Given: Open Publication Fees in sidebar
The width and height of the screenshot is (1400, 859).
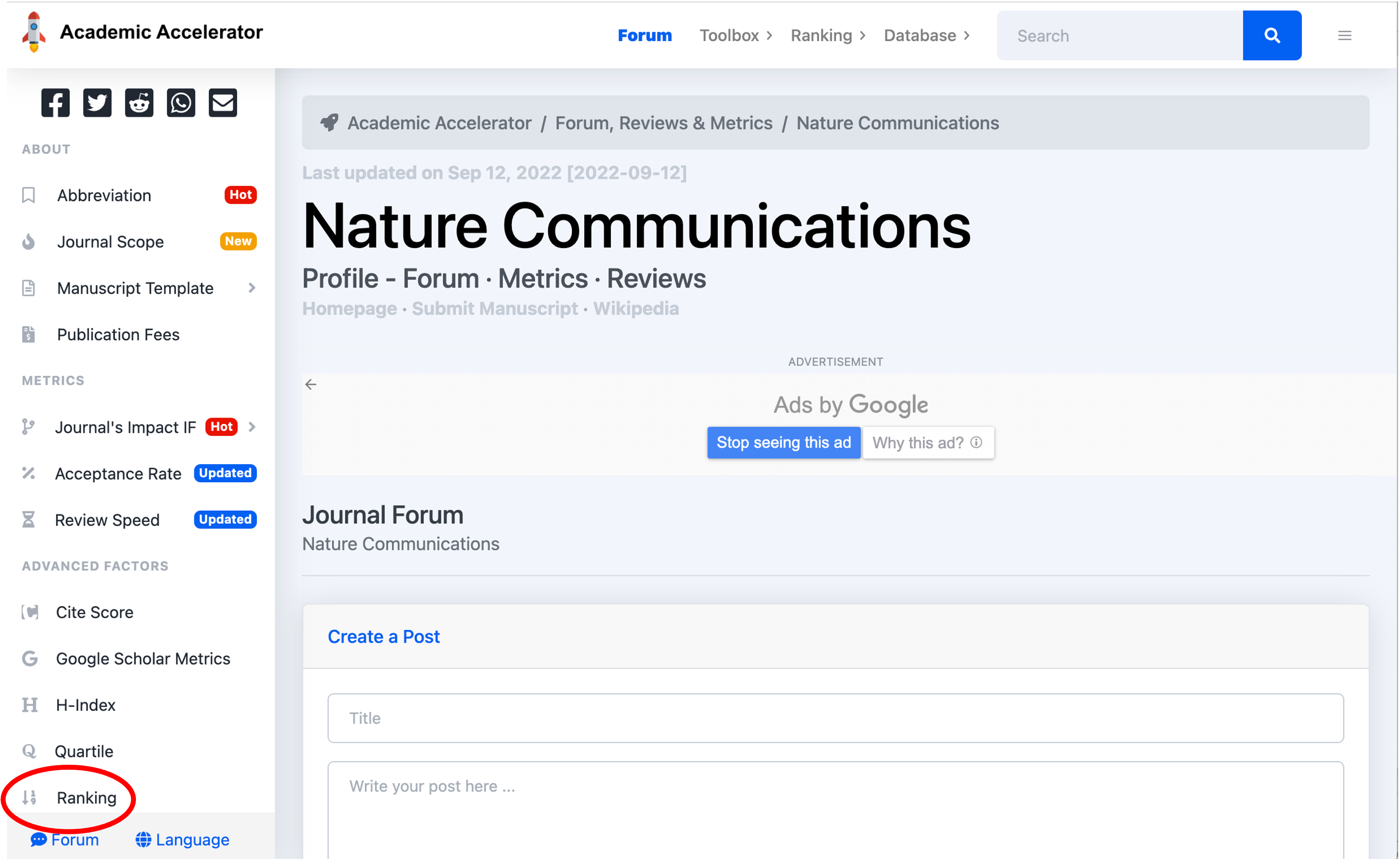Looking at the screenshot, I should click(x=118, y=334).
